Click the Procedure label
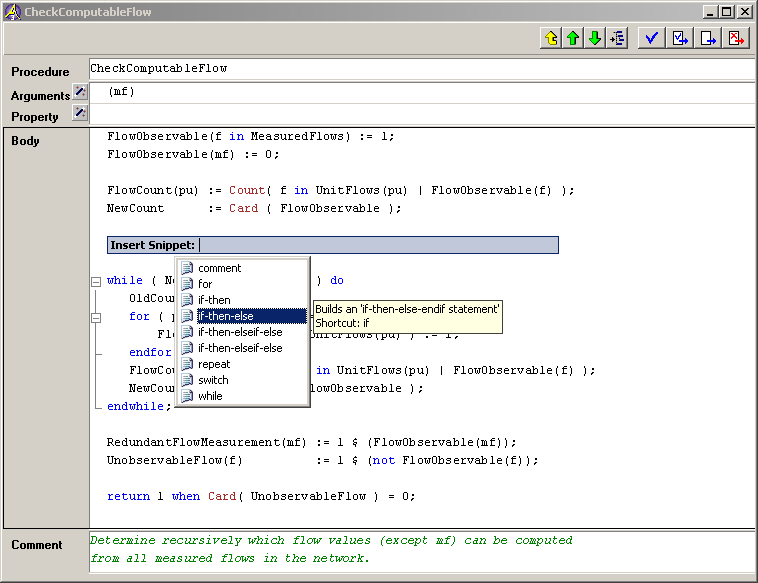Image resolution: width=758 pixels, height=583 pixels. [x=40, y=72]
